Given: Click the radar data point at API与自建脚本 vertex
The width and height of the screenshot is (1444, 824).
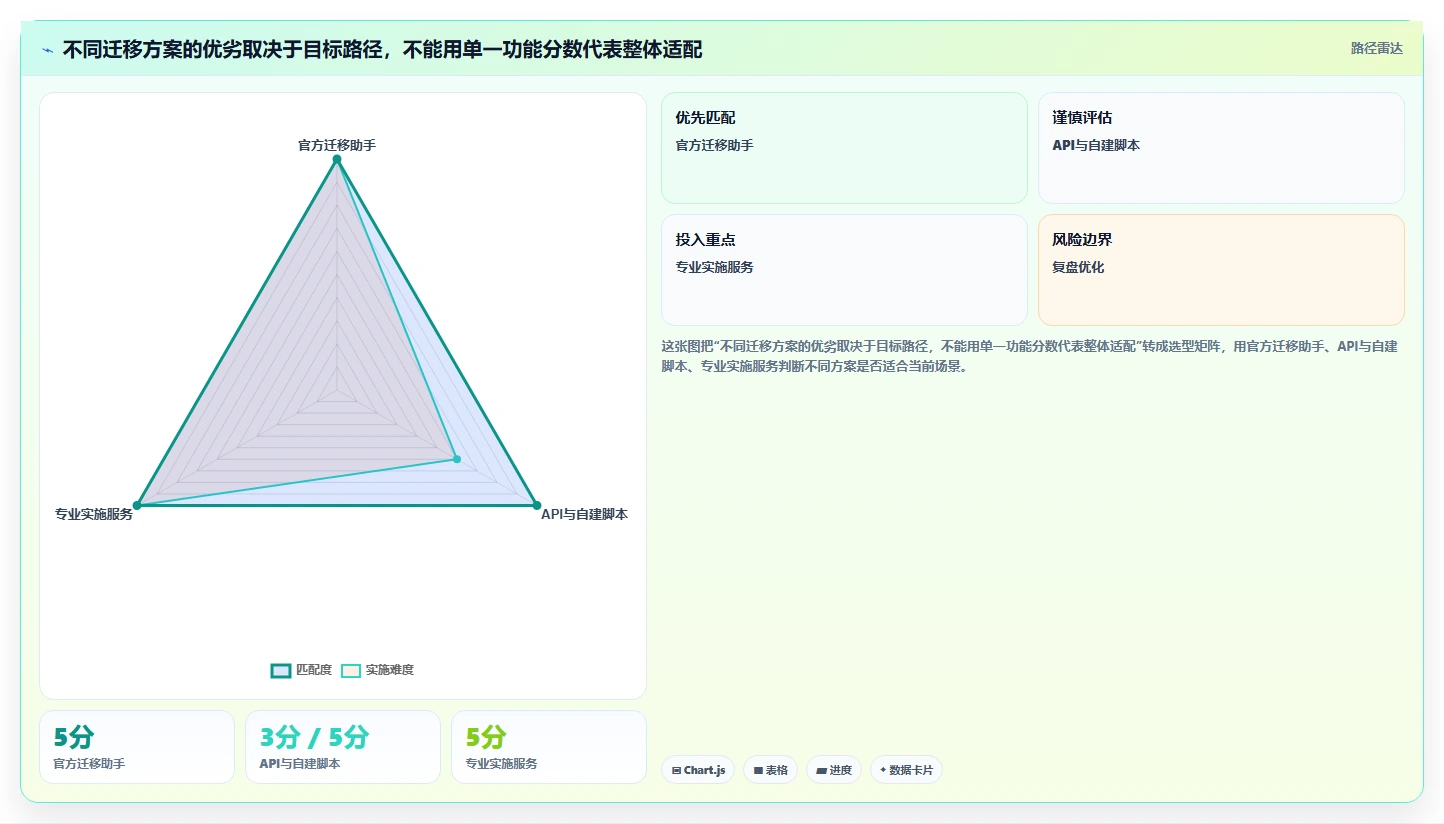Looking at the screenshot, I should tap(536, 505).
